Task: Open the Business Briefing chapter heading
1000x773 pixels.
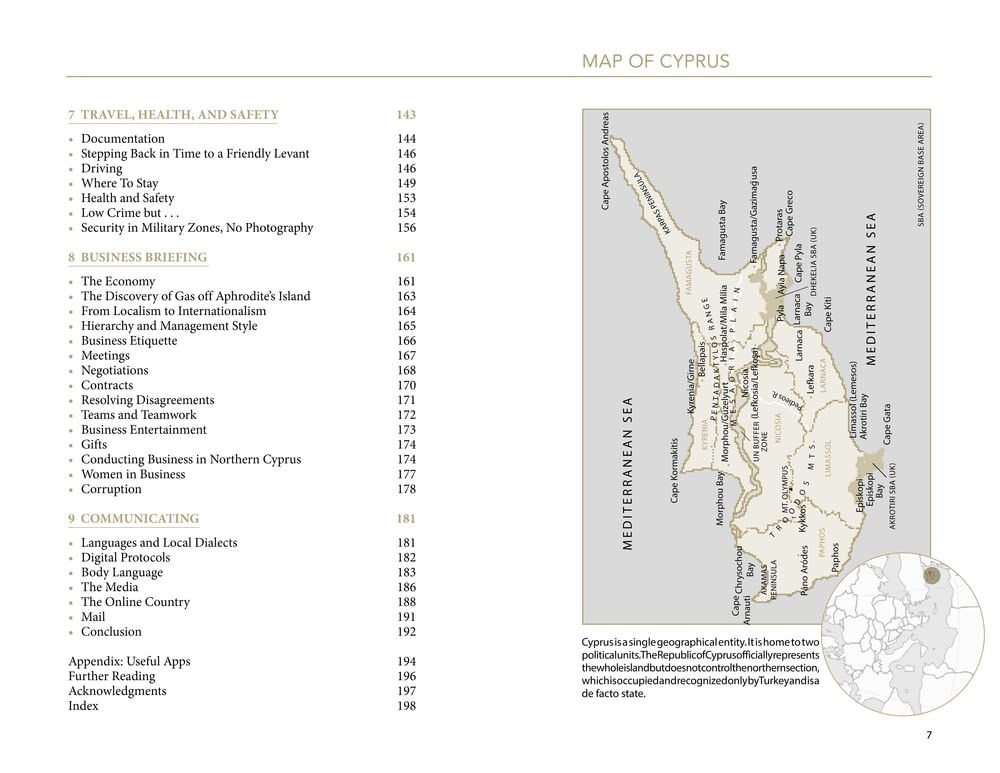Action: (x=138, y=258)
